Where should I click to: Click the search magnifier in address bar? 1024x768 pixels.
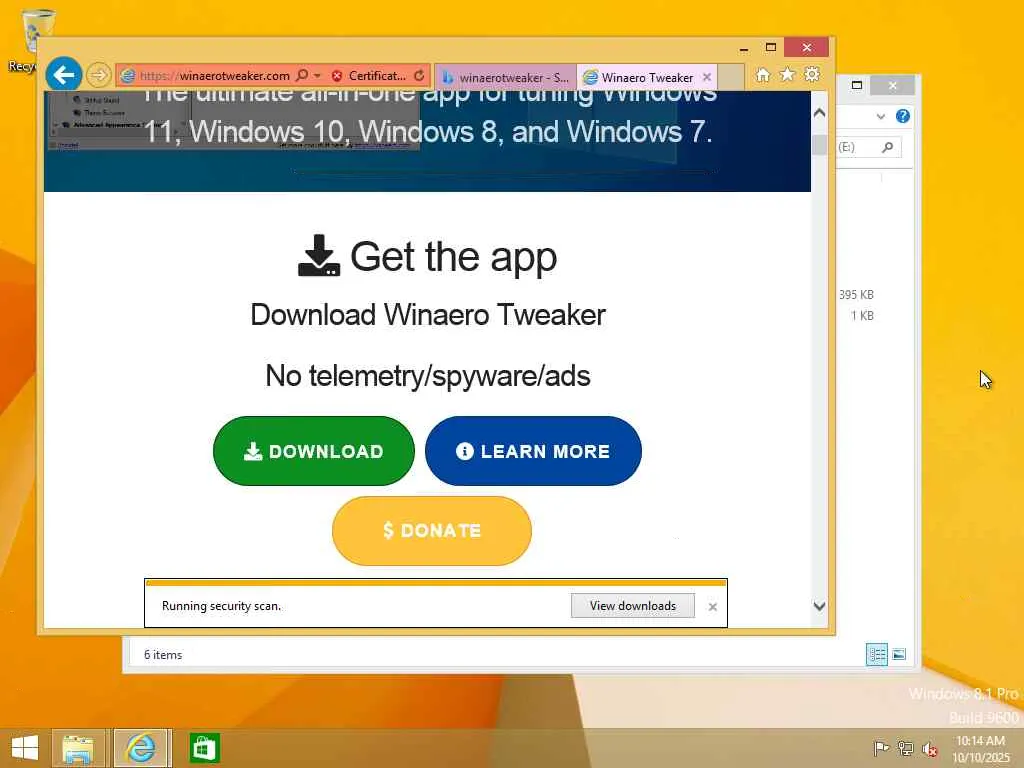click(x=302, y=75)
